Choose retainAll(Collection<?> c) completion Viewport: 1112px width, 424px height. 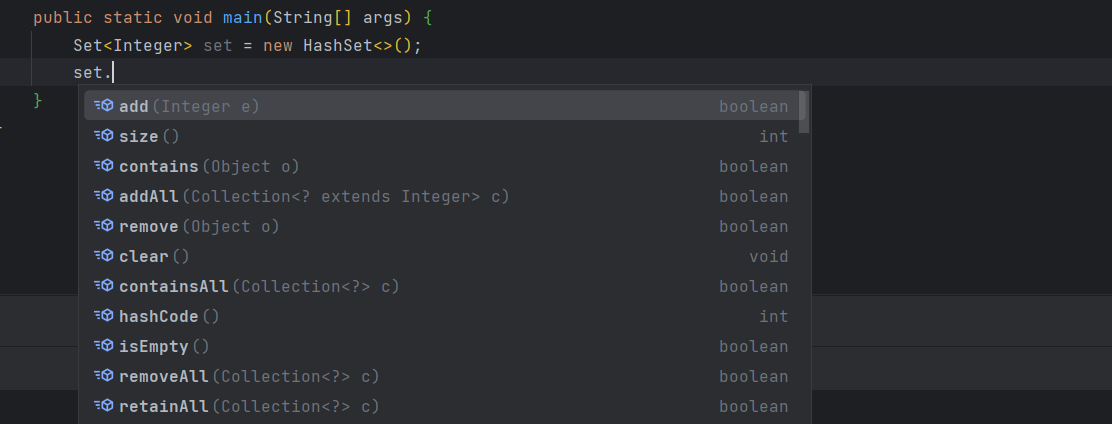(249, 406)
